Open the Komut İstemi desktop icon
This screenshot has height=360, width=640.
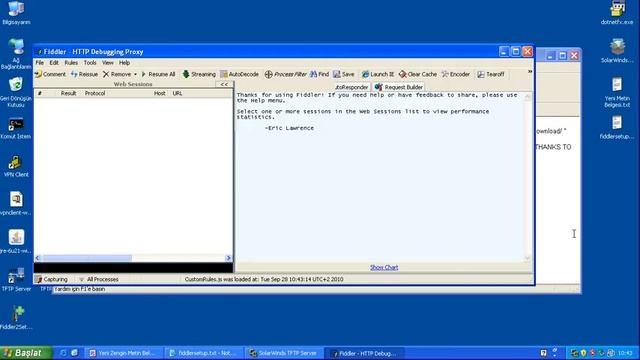point(16,129)
